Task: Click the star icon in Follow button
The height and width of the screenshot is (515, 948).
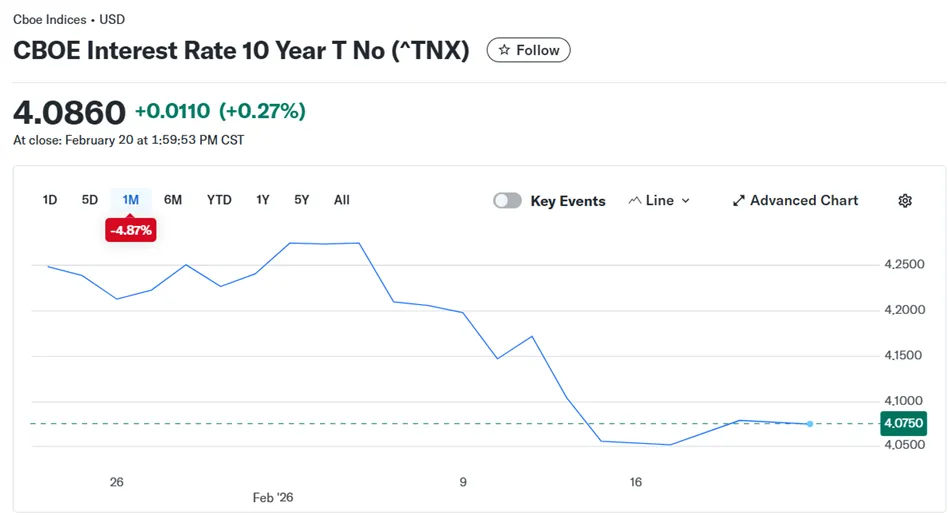Action: click(x=504, y=50)
